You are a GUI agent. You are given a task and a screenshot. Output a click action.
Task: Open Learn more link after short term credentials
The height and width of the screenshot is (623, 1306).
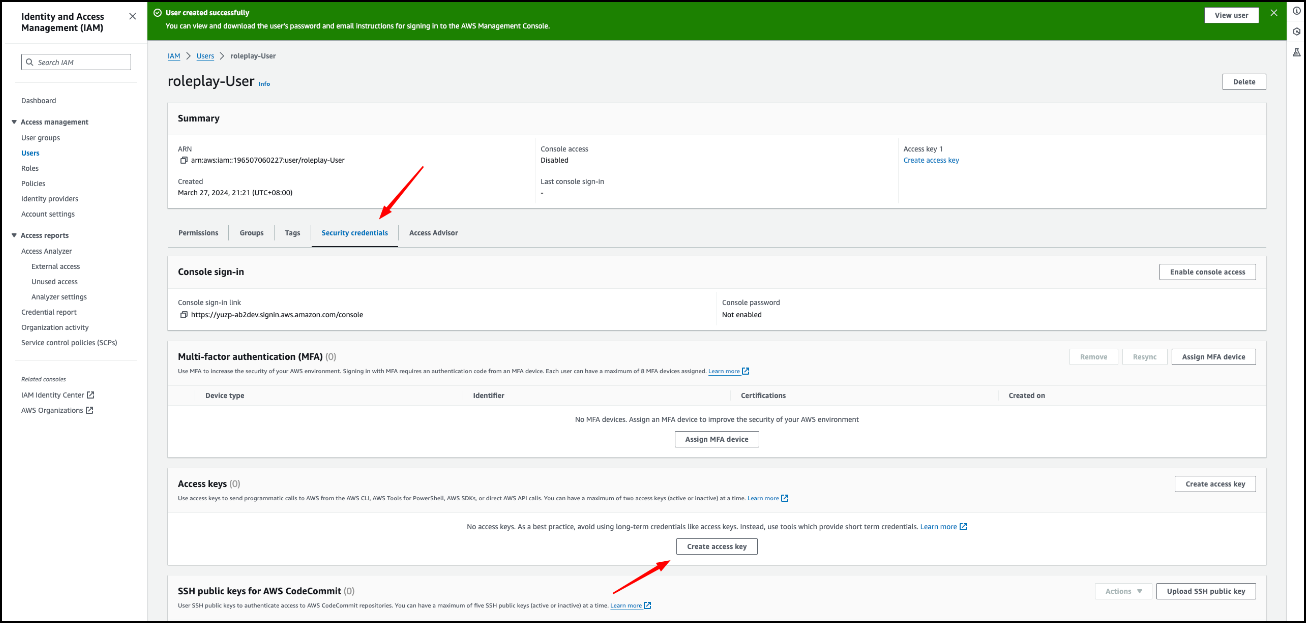[x=943, y=526]
